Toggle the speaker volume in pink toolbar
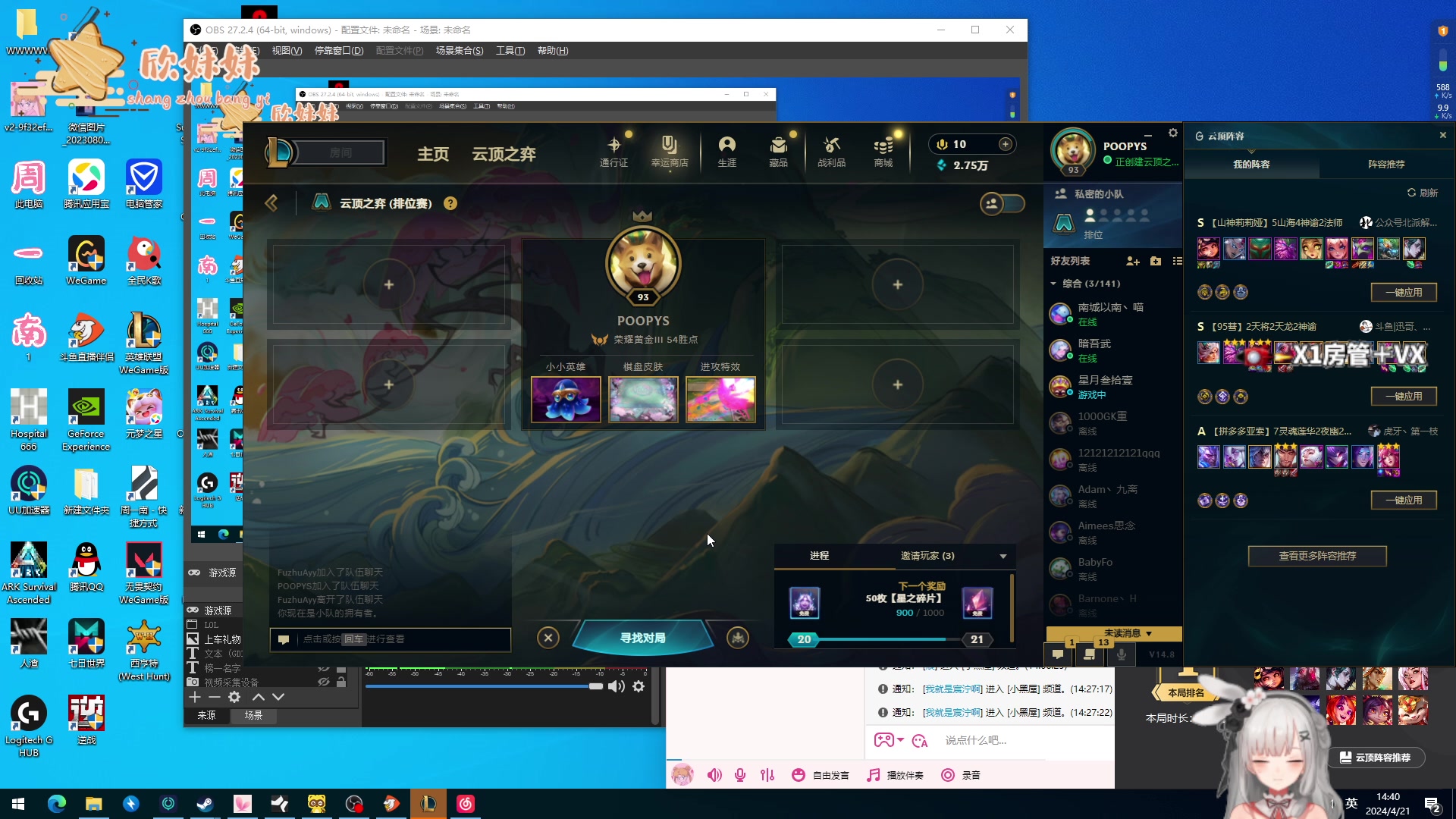The height and width of the screenshot is (819, 1456). click(x=714, y=775)
